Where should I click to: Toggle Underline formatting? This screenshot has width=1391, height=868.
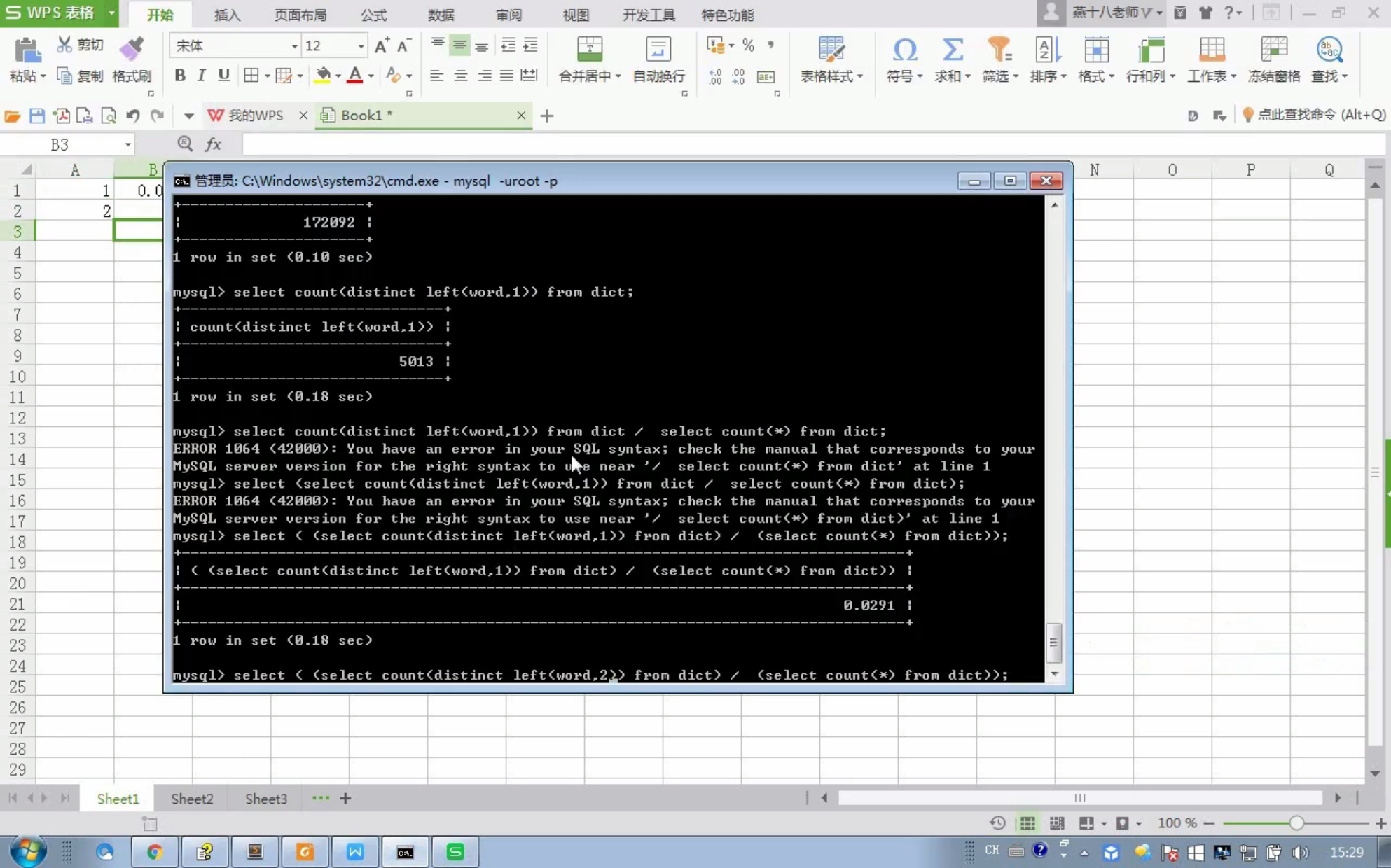pyautogui.click(x=223, y=76)
